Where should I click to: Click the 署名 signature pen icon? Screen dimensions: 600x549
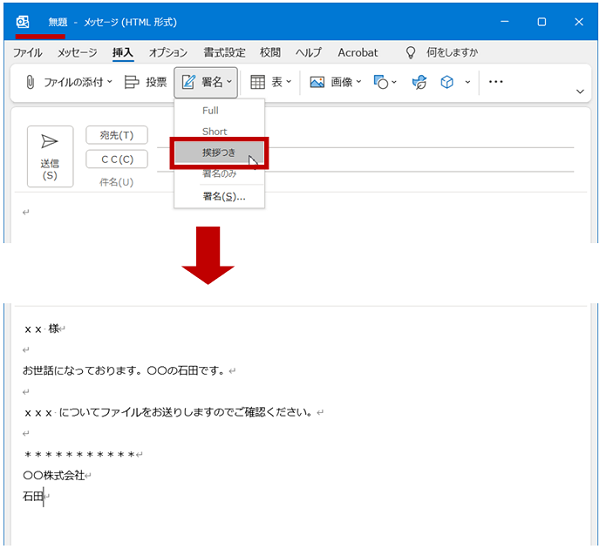[x=188, y=82]
